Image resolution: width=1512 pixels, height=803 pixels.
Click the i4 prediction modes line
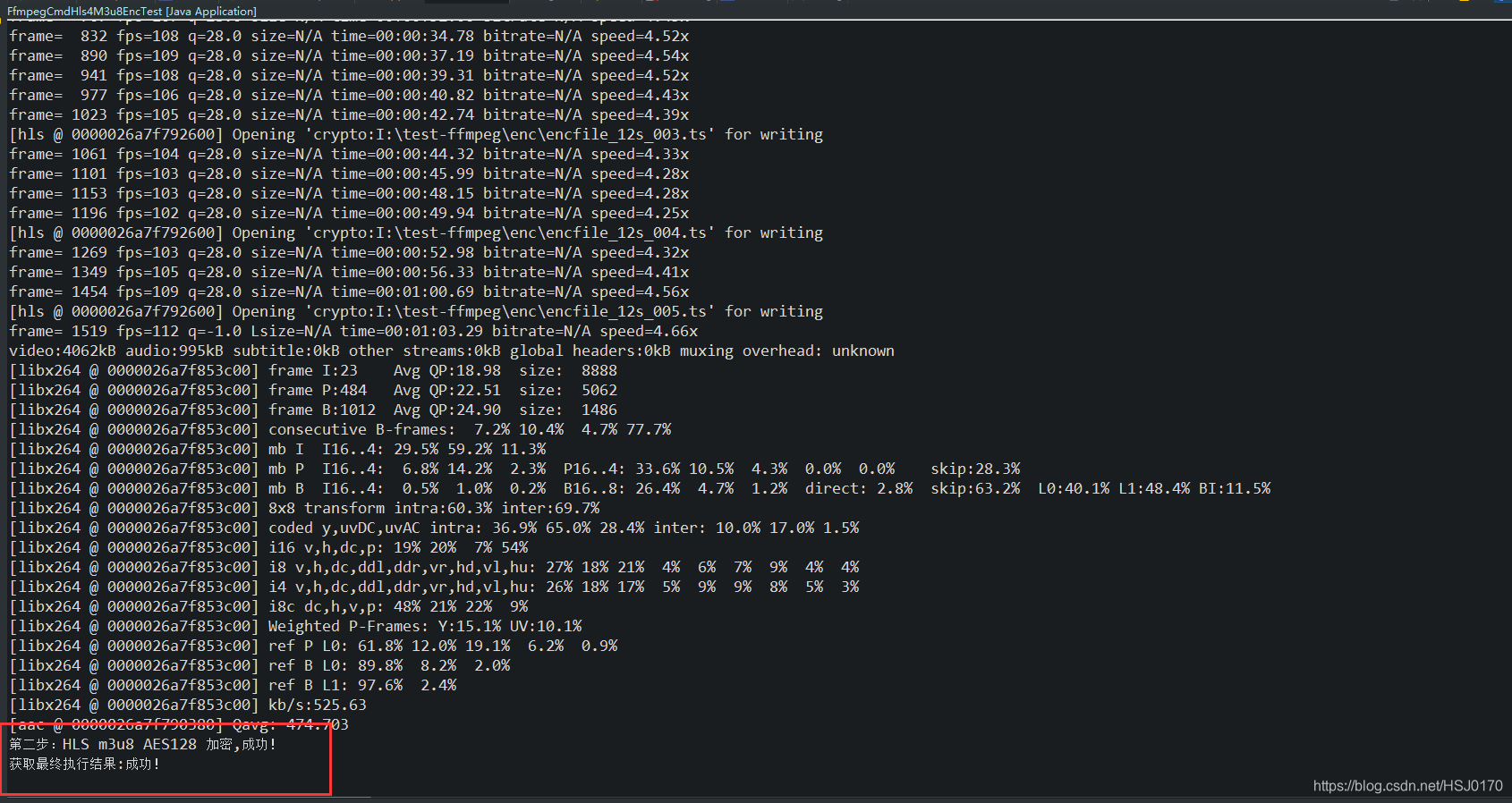[434, 587]
